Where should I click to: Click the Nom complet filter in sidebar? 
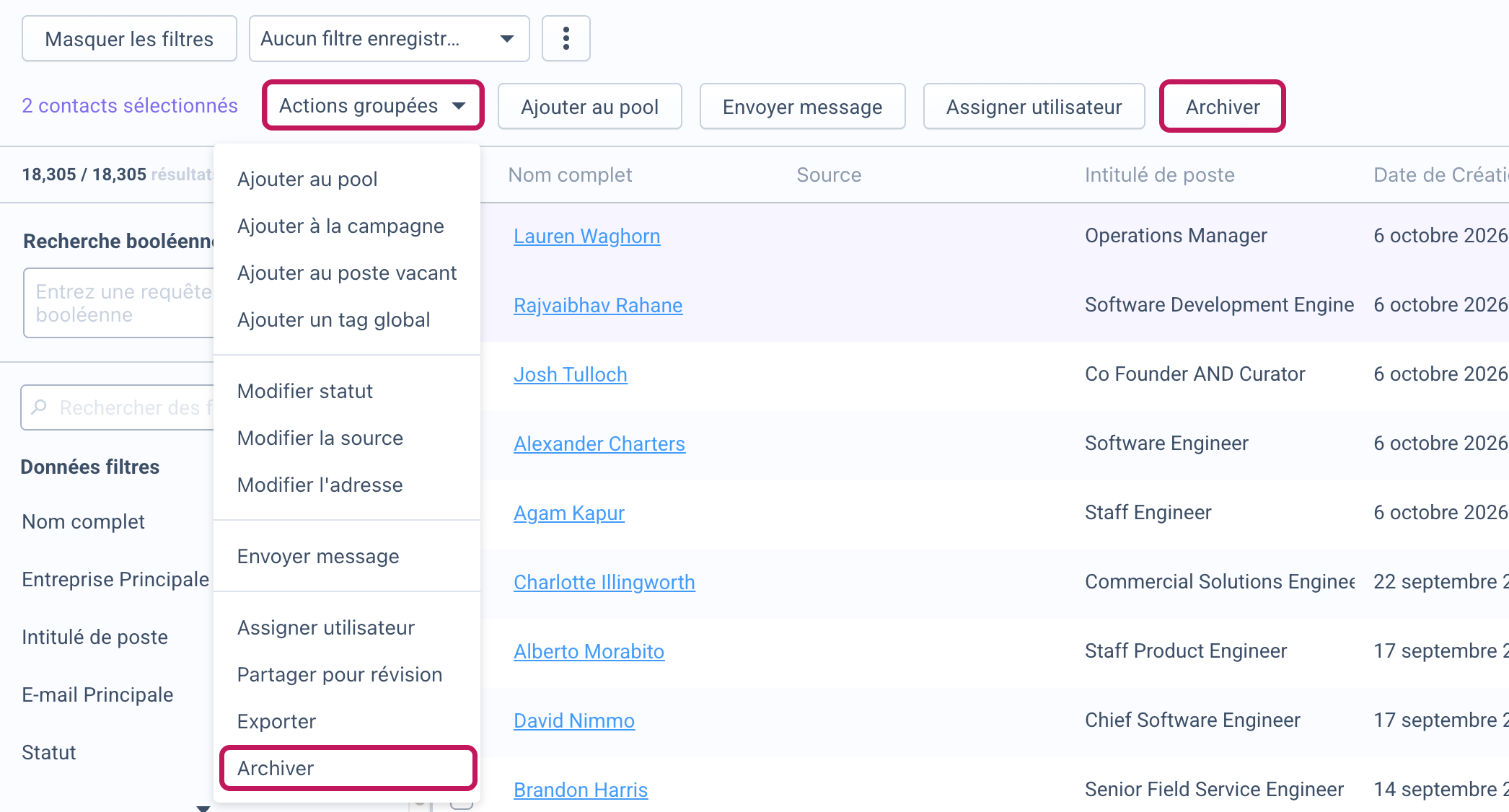[83, 522]
